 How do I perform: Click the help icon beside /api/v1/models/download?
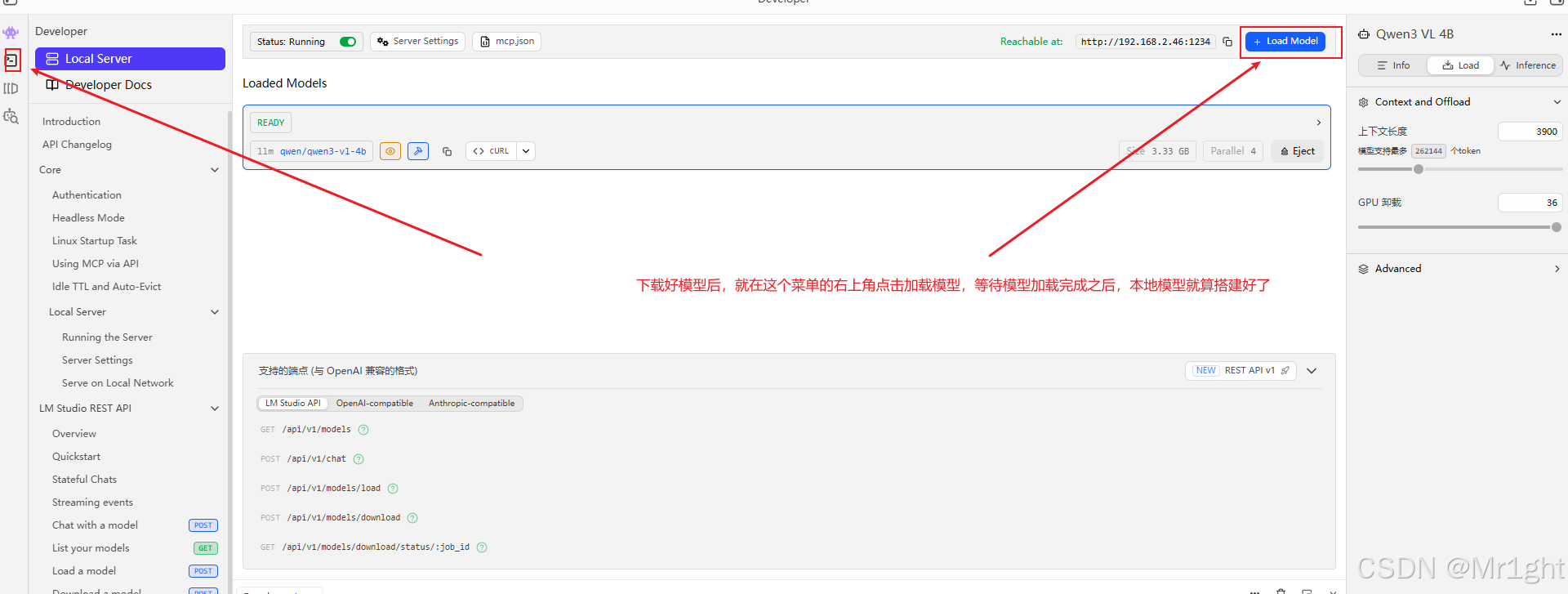pyautogui.click(x=412, y=518)
